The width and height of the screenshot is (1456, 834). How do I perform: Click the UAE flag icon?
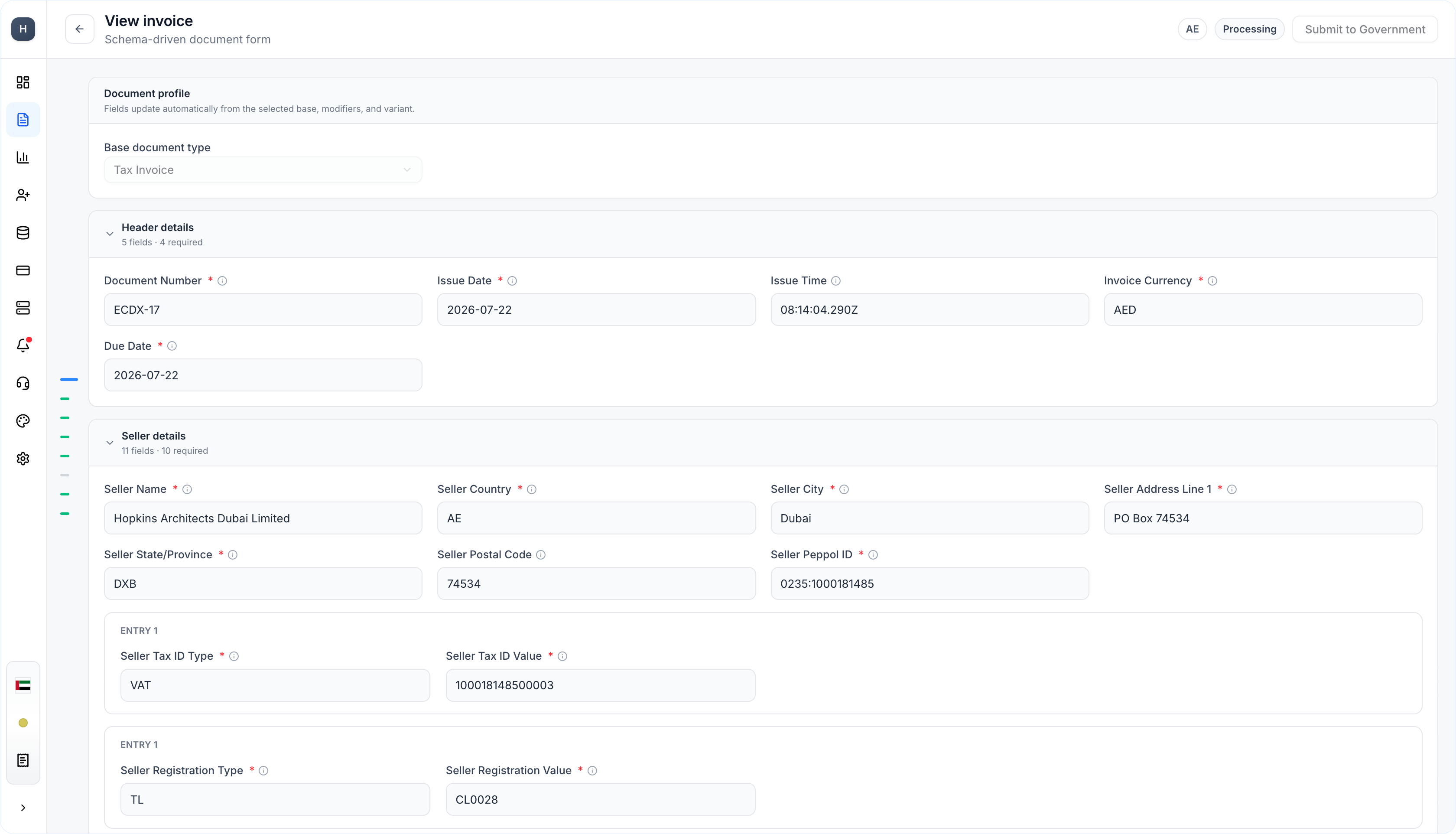pyautogui.click(x=23, y=685)
